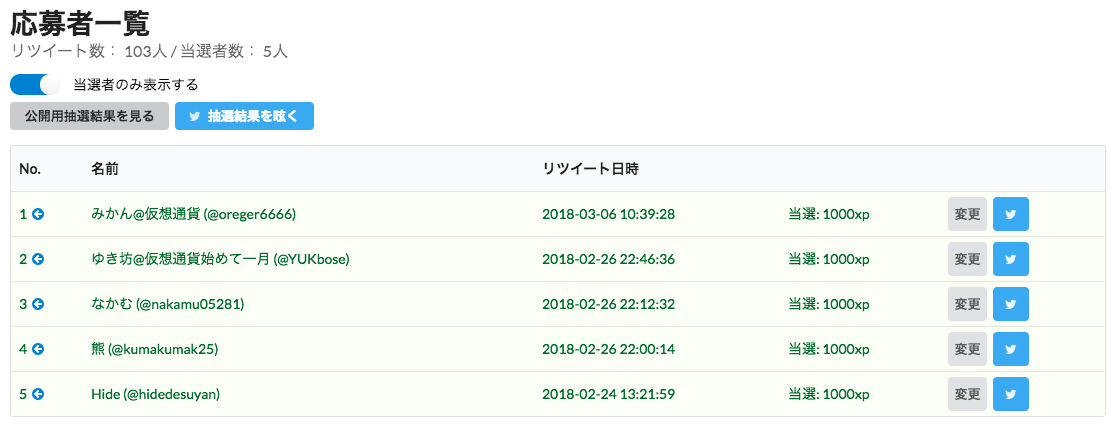1120x434 pixels.
Task: Click 変更 button for @nakamu05281
Action: pyautogui.click(x=967, y=304)
